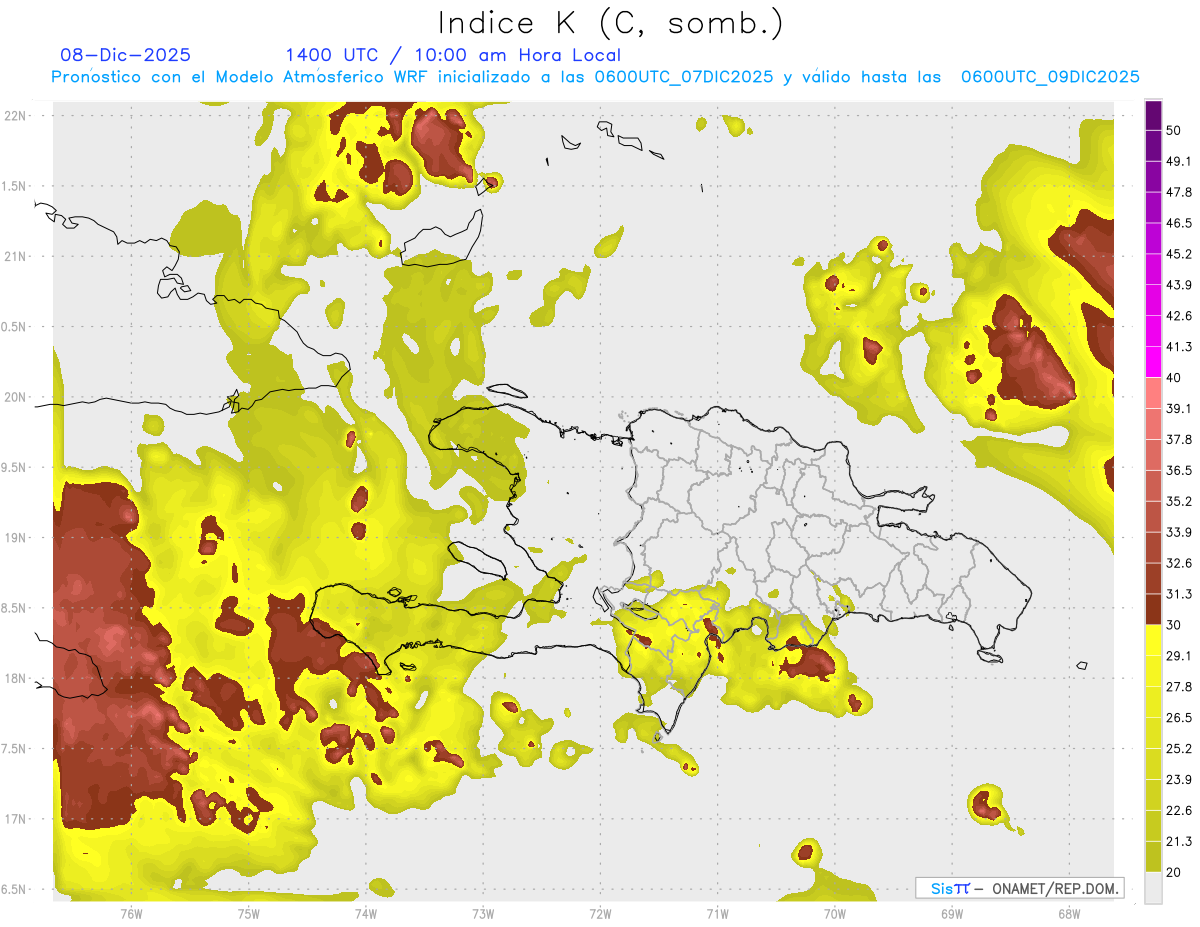The width and height of the screenshot is (1200, 927).
Task: Click the chart title 'Indice K (C, somb.)'
Action: pyautogui.click(x=610, y=22)
